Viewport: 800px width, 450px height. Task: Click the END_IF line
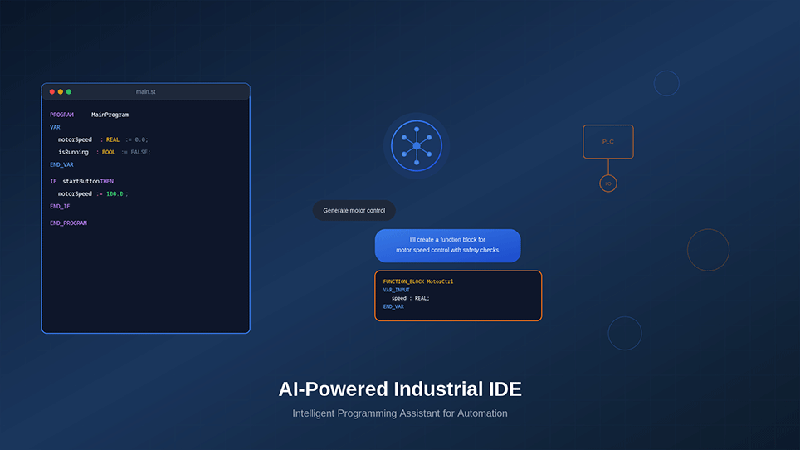pyautogui.click(x=60, y=206)
